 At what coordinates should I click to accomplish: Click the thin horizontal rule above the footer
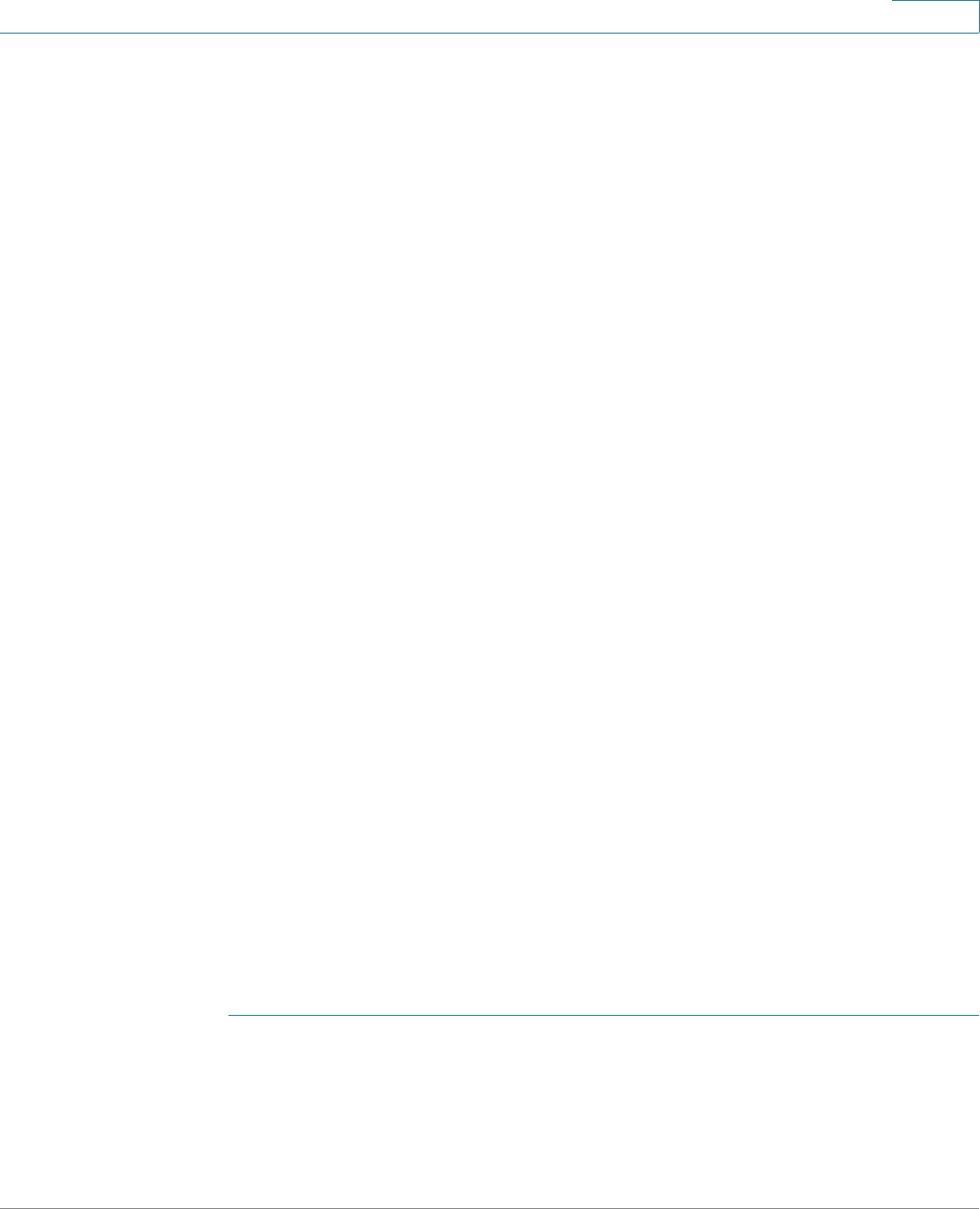604,1015
